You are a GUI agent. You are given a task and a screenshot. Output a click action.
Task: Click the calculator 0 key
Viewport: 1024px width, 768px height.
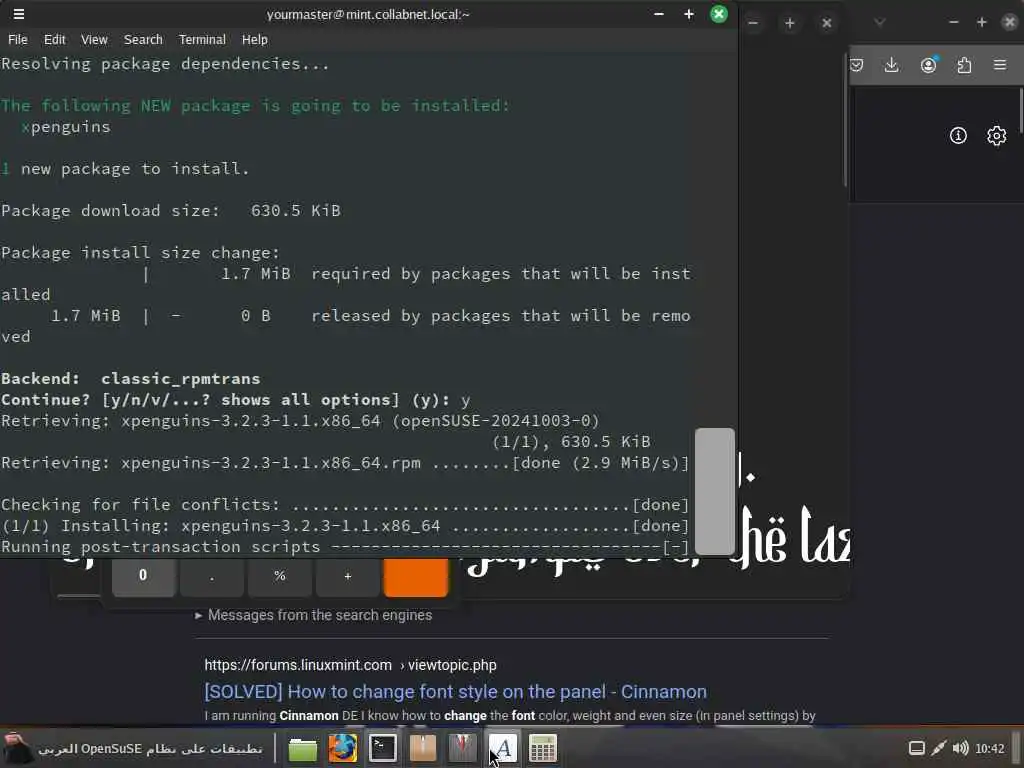coord(143,576)
